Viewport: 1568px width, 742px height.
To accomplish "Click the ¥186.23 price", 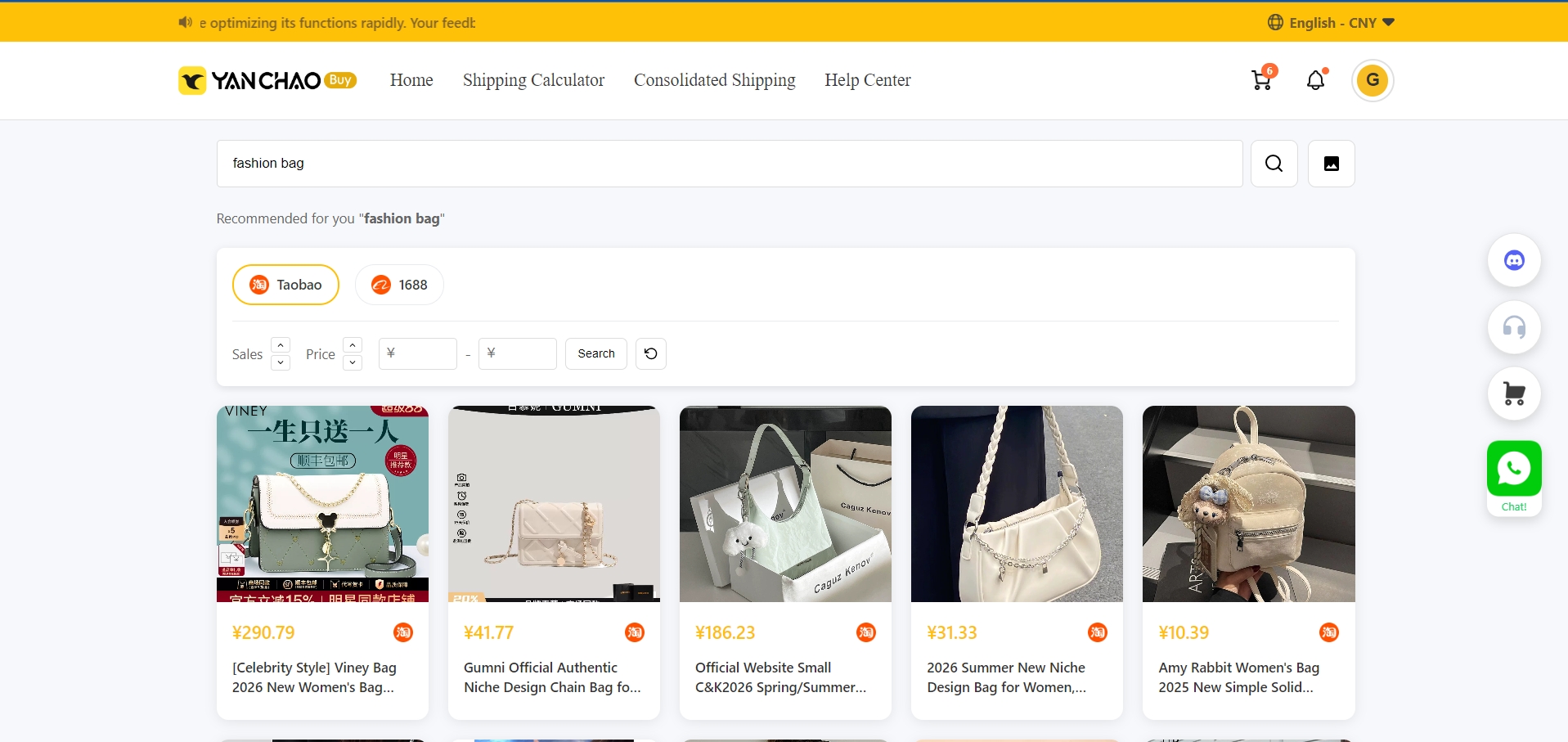I will [x=726, y=632].
